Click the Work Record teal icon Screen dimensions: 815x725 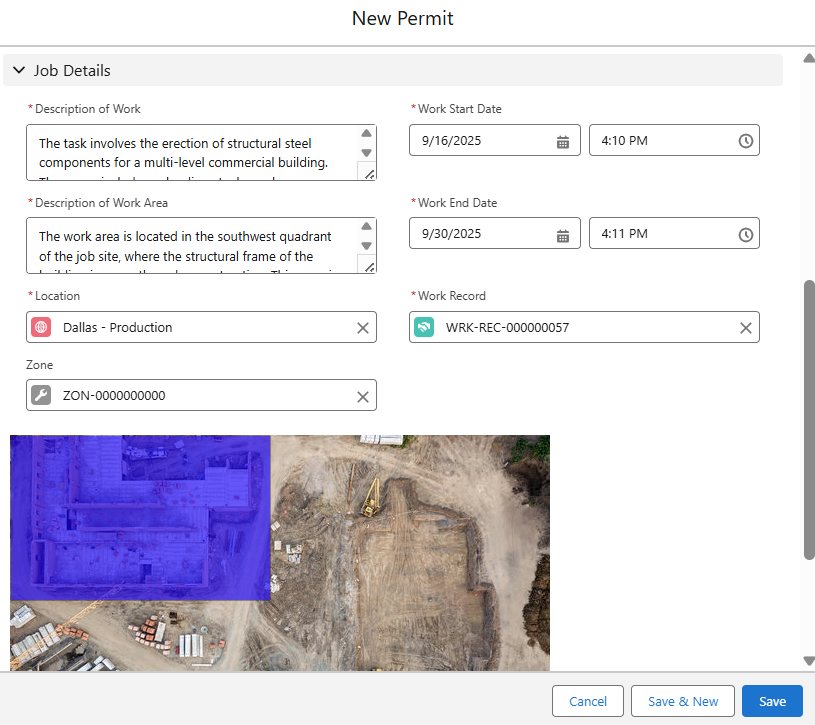pos(424,328)
